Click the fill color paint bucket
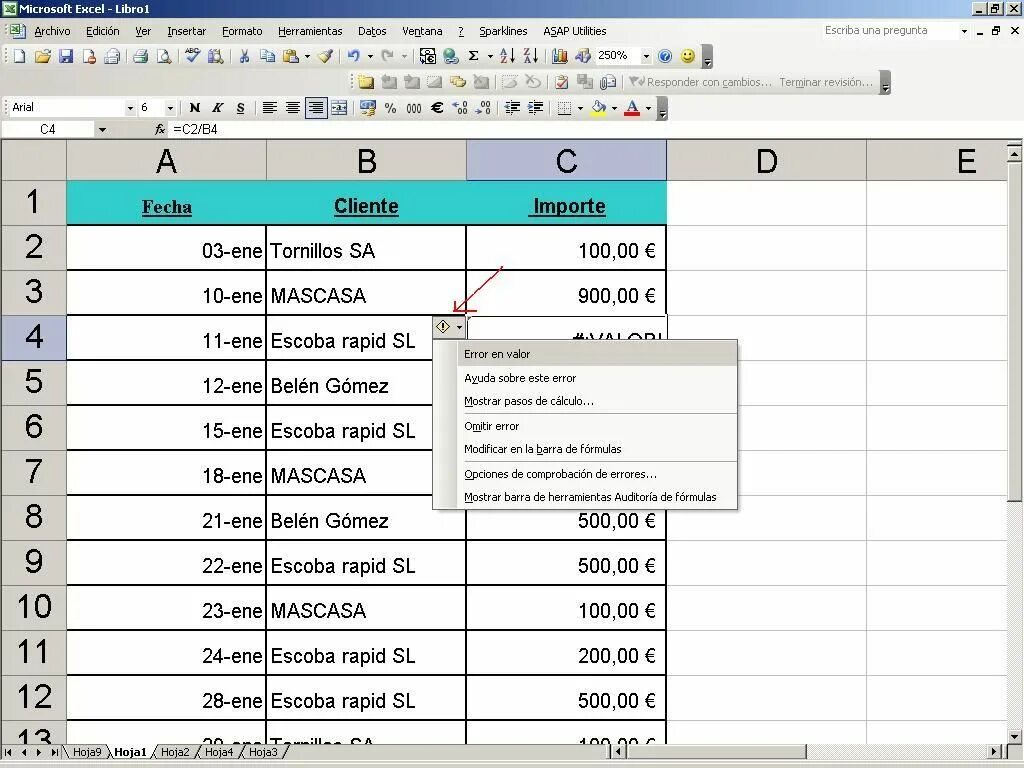The width and height of the screenshot is (1024, 768). pos(599,108)
